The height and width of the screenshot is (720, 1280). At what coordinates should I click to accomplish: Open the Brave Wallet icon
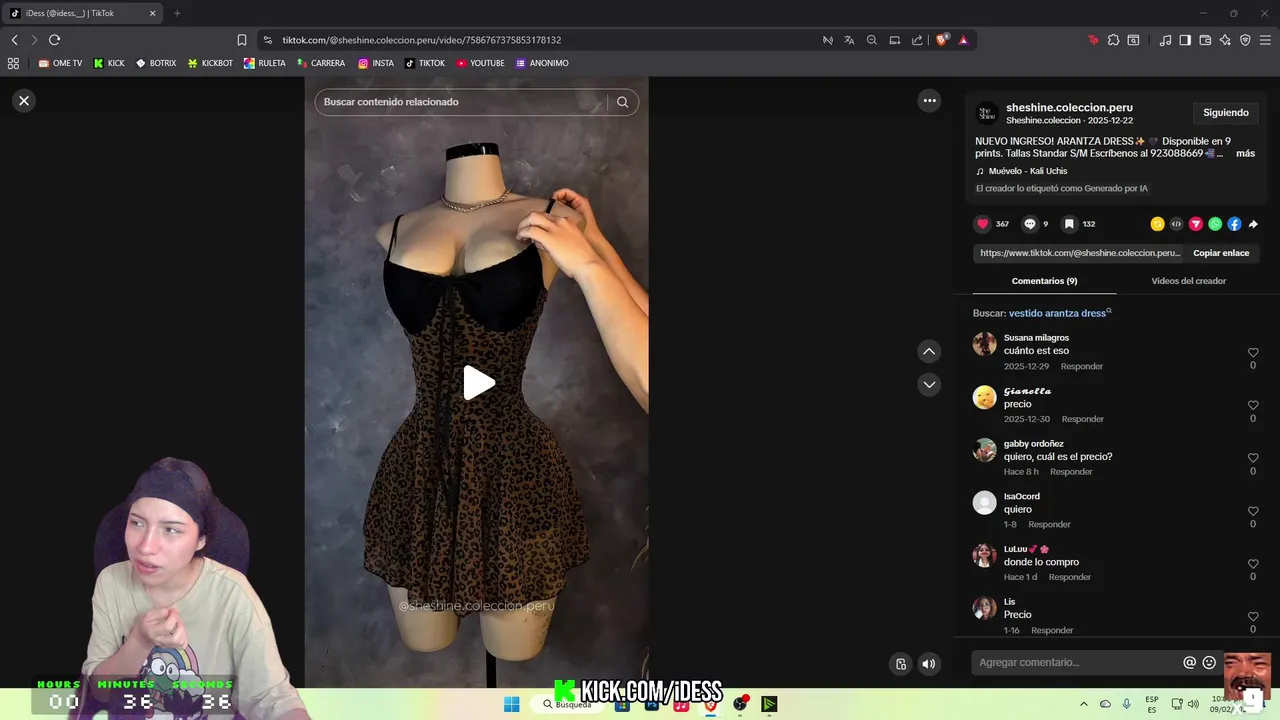(x=1205, y=40)
